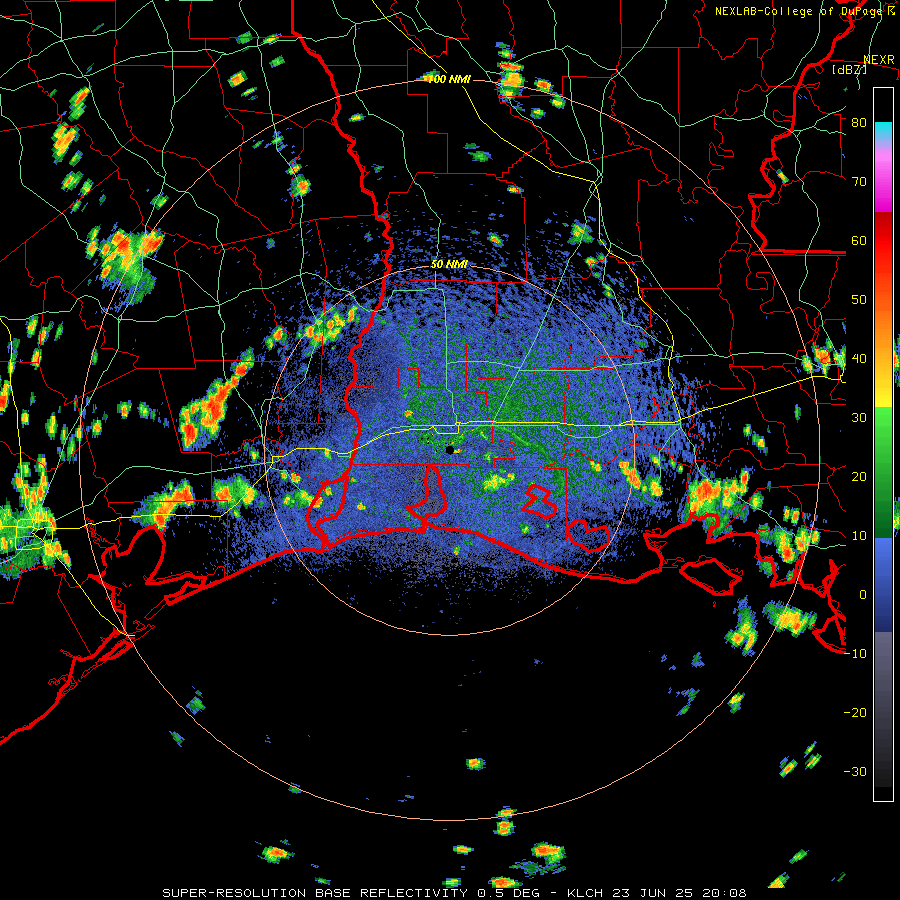This screenshot has height=900, width=900.
Task: Click the -20 value on dBZ scale
Action: click(855, 713)
